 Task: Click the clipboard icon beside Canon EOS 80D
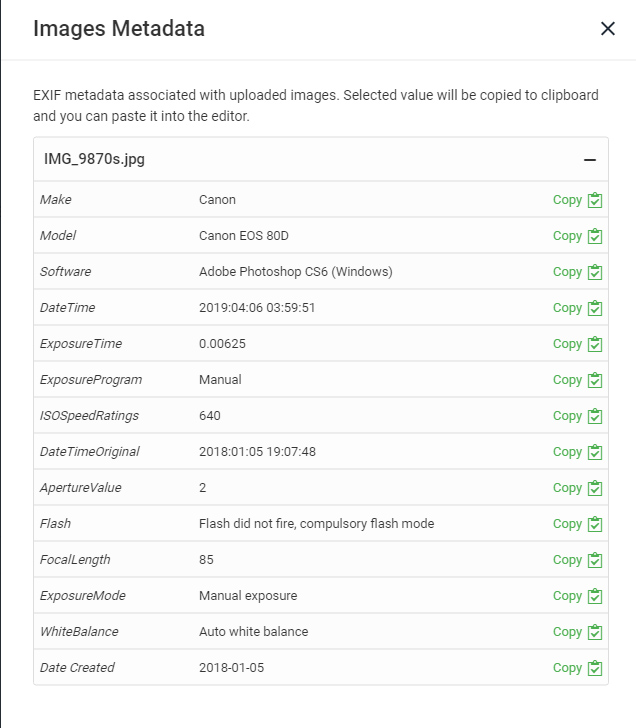pos(595,236)
